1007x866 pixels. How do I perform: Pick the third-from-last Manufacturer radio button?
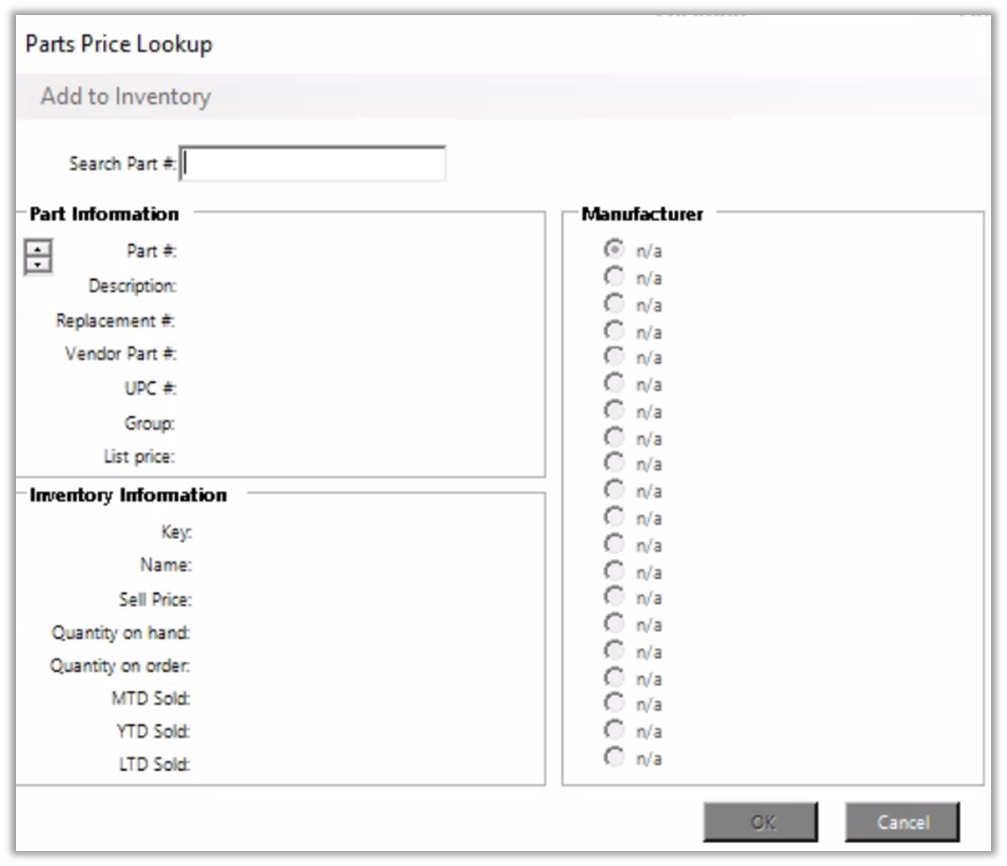click(615, 703)
